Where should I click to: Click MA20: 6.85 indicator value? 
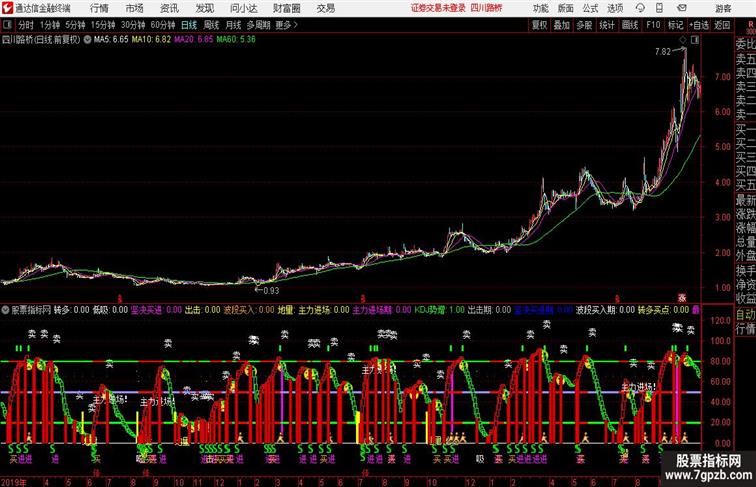(193, 40)
